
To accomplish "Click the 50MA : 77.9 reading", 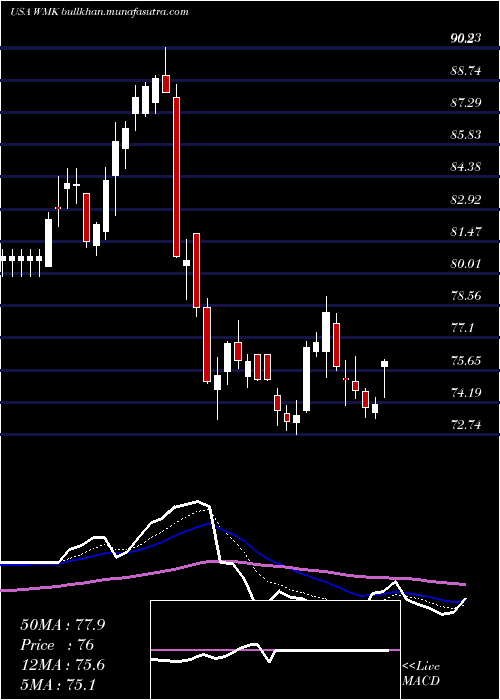I will [x=62, y=625].
